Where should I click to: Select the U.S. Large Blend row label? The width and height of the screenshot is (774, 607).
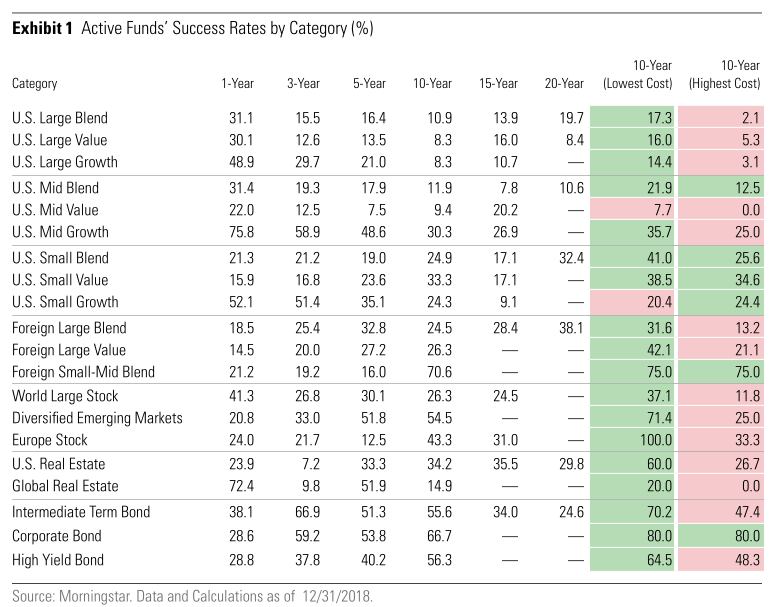60,118
